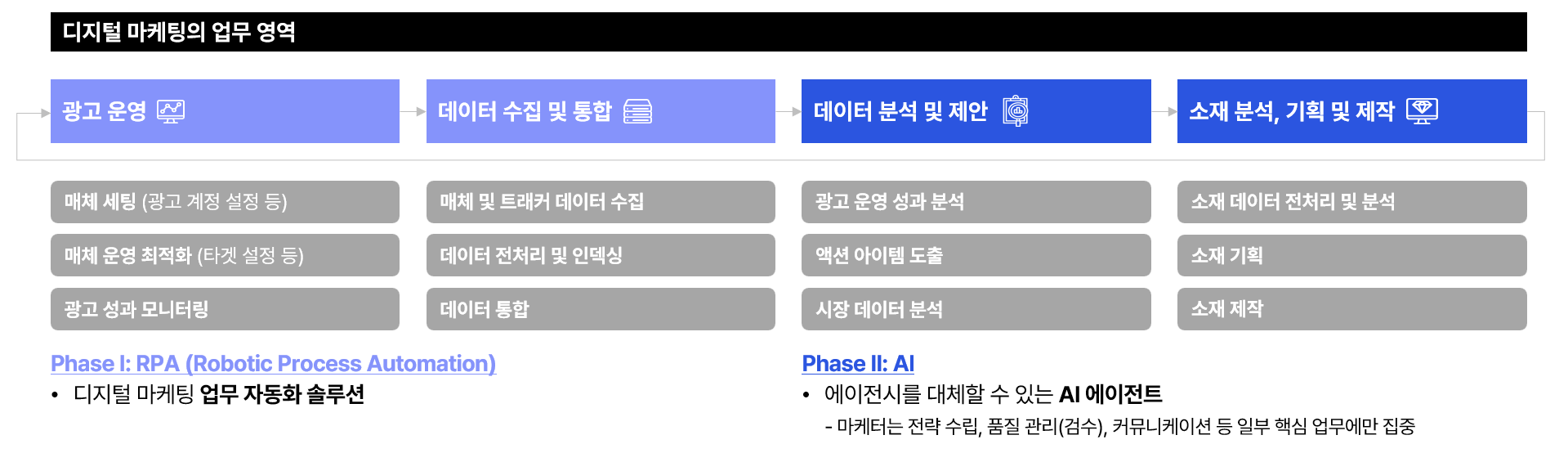Click the 디지털 마케팅의 업무 영역 title bar
The width and height of the screenshot is (1568, 453).
pos(788,32)
